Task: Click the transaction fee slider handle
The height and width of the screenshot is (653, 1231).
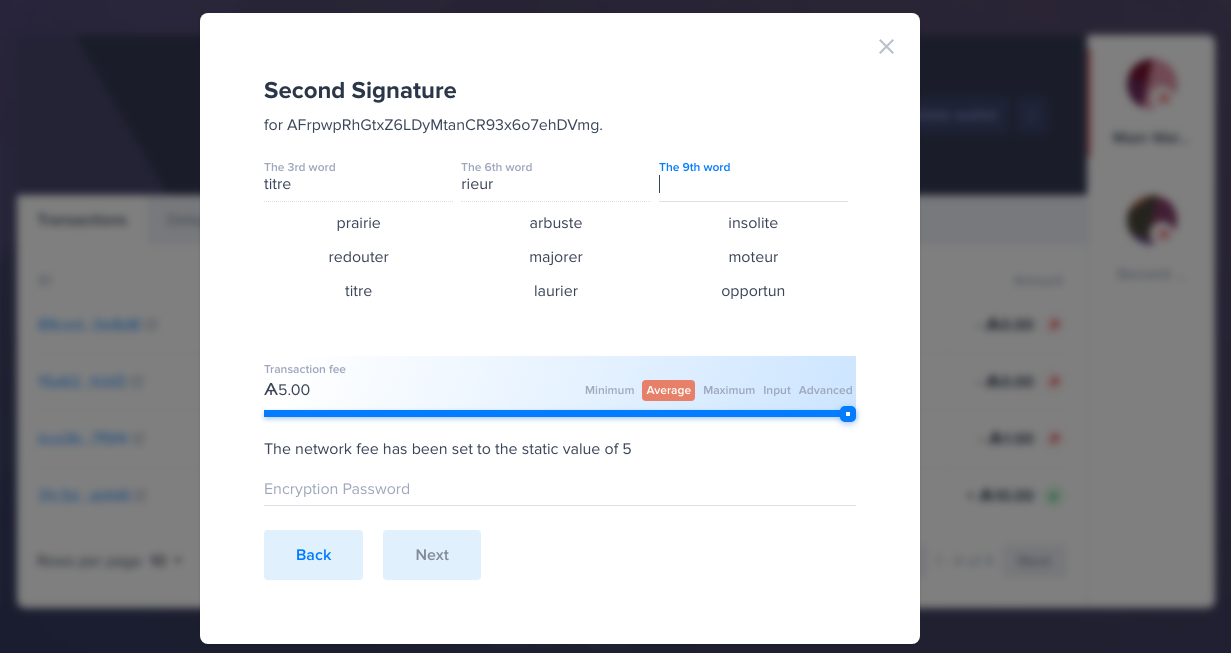Action: point(847,413)
